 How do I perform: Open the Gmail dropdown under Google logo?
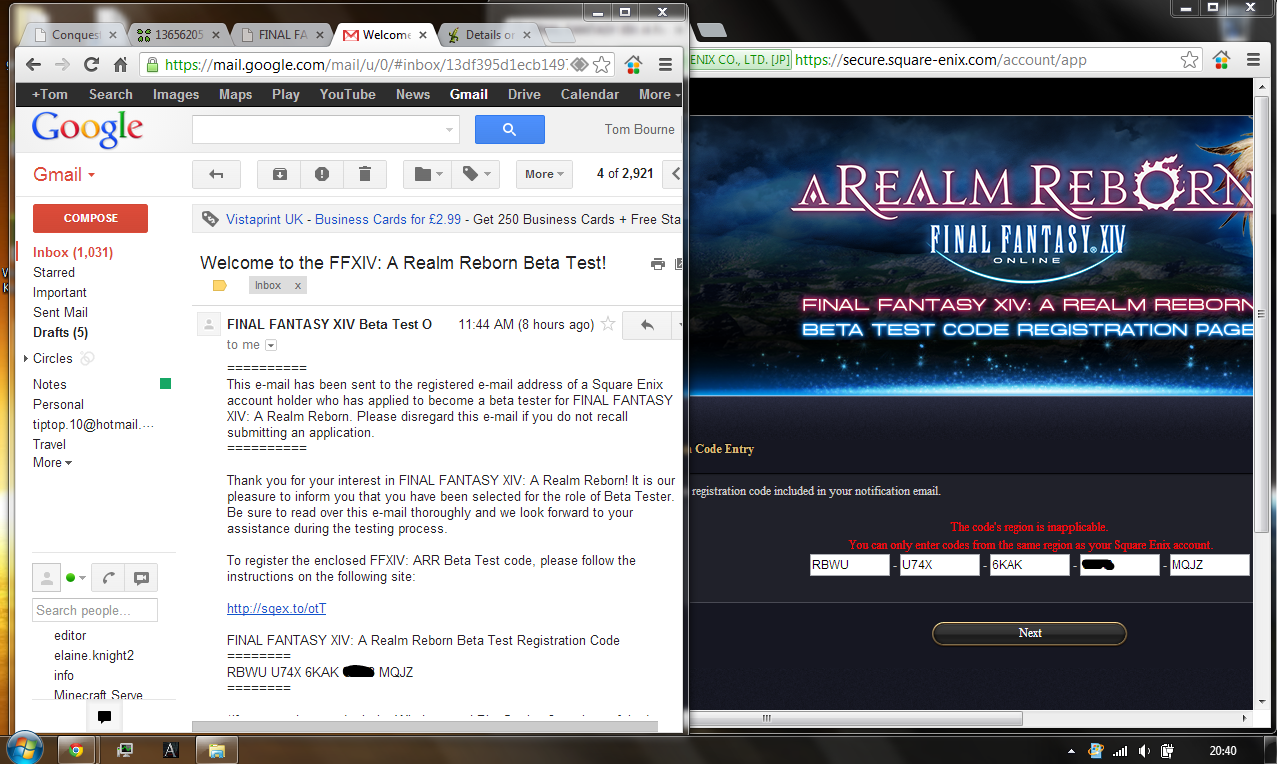tap(64, 175)
